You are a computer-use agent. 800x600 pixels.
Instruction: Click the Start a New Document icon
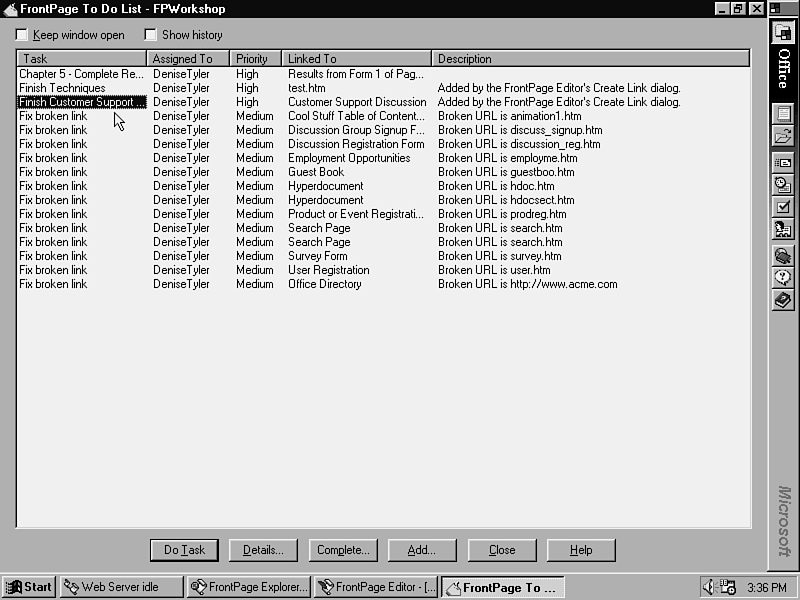pos(783,114)
